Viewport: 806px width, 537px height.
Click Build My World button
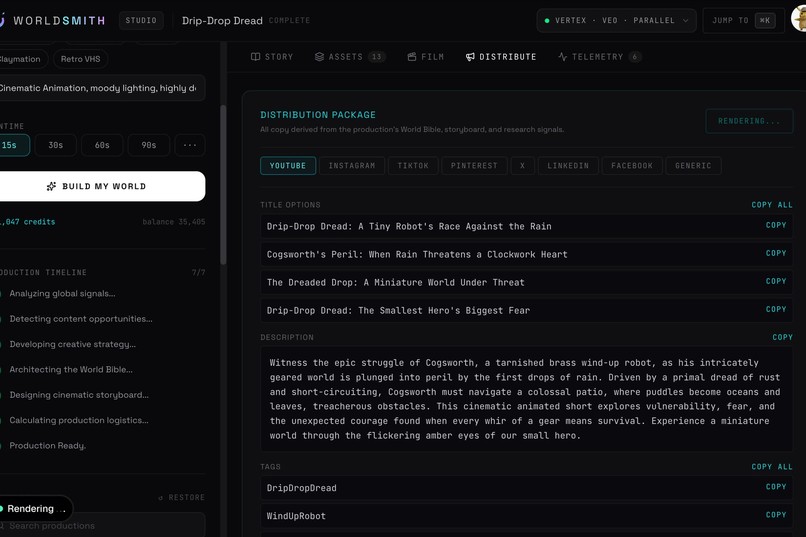click(x=102, y=186)
